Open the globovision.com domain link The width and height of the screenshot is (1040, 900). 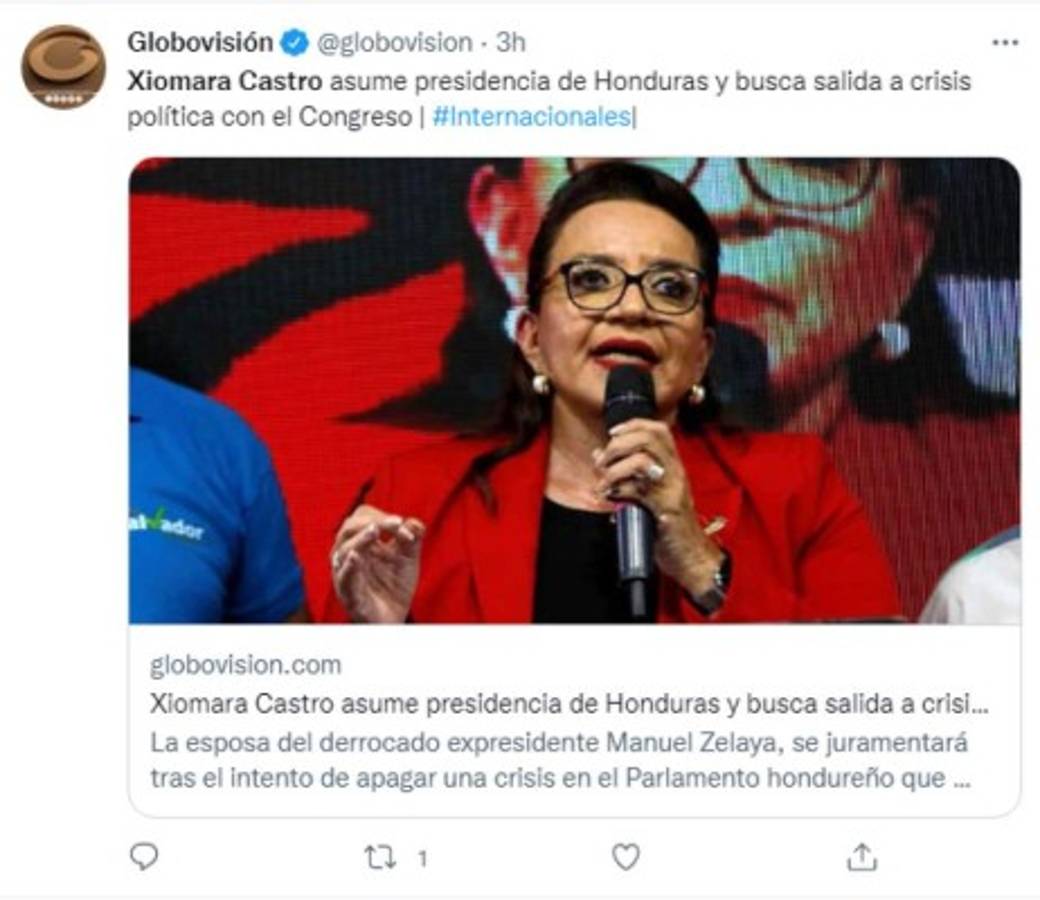click(x=245, y=665)
